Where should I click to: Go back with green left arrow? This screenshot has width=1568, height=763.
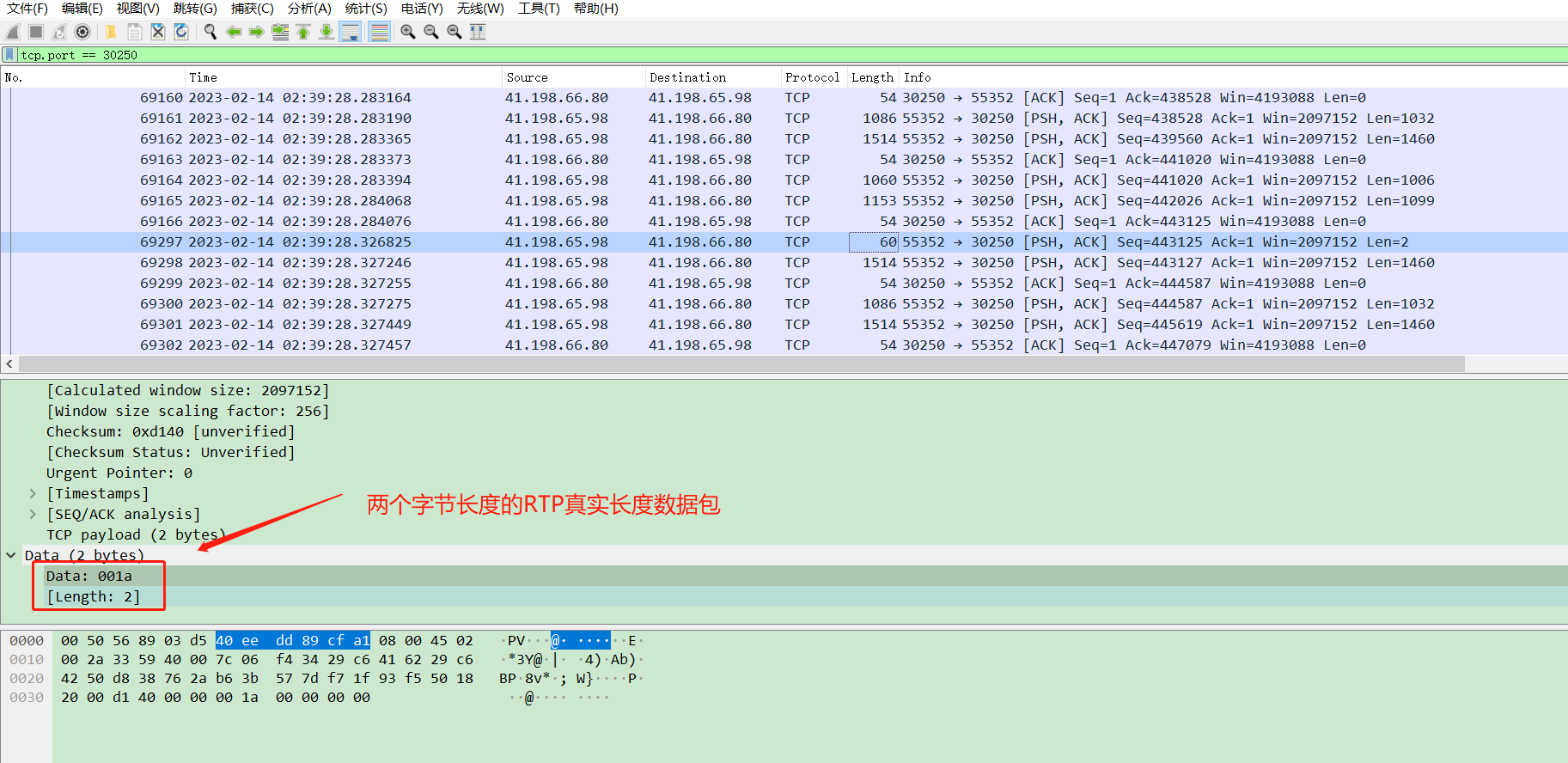pos(233,32)
